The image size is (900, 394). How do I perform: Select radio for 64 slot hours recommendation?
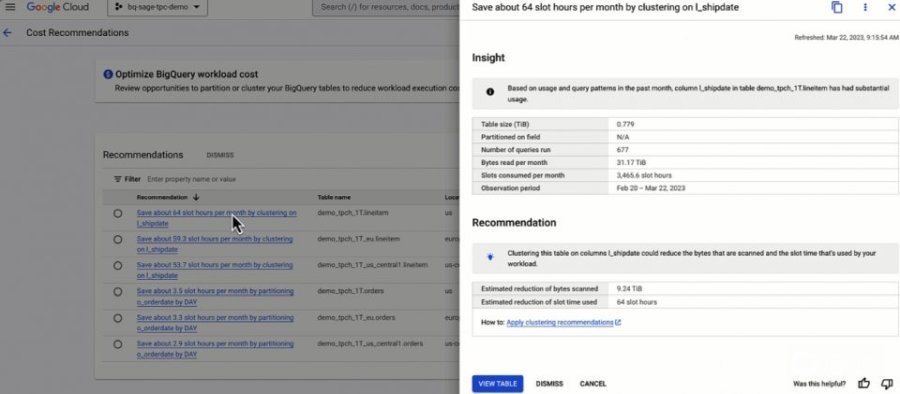click(118, 213)
